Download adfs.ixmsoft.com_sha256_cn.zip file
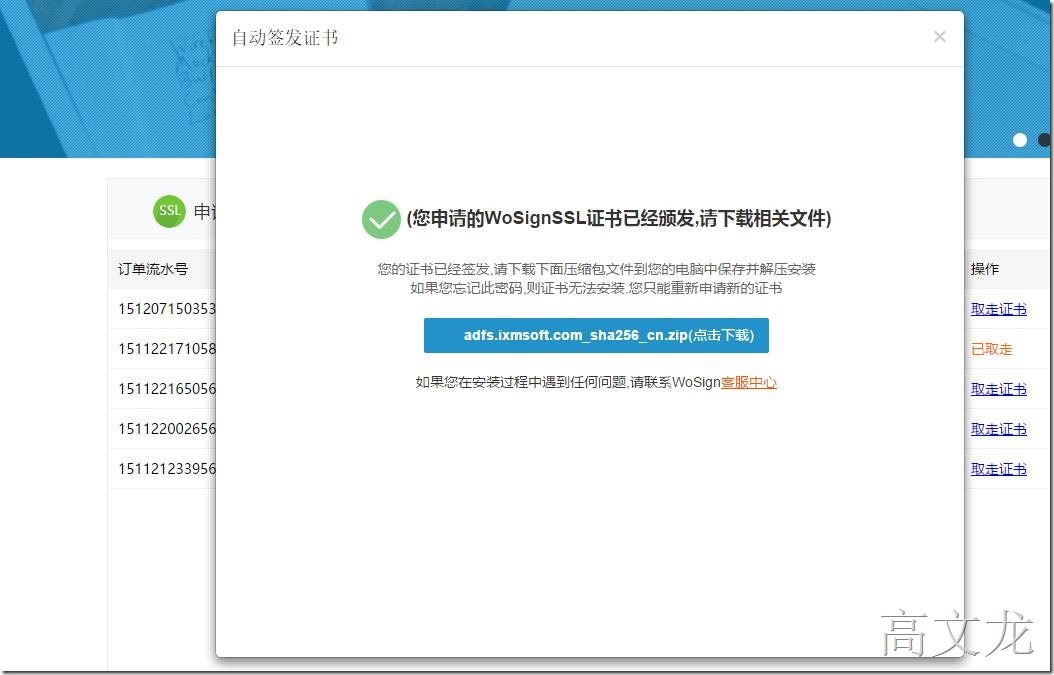The image size is (1054, 675). point(596,335)
